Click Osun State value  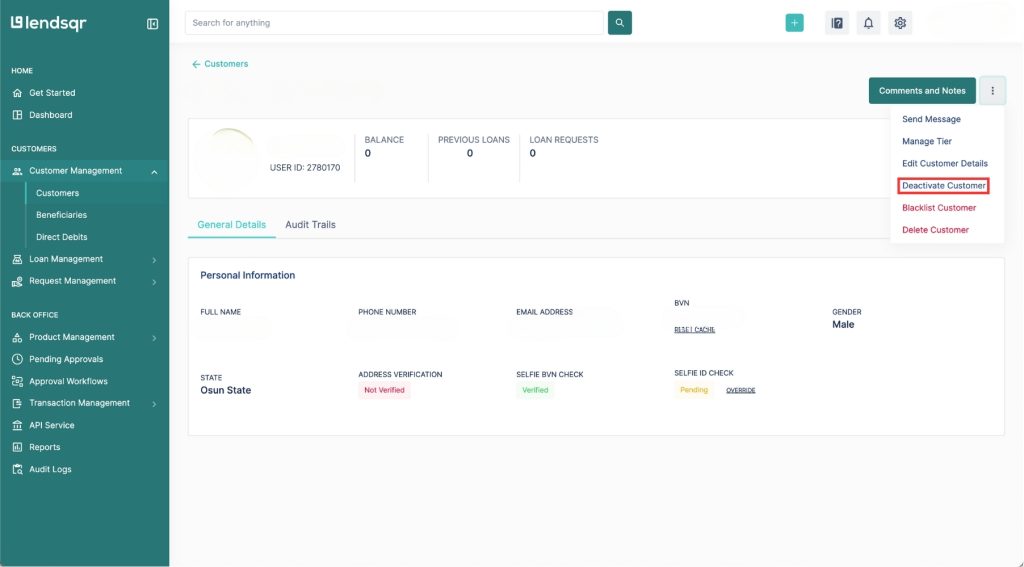(225, 391)
